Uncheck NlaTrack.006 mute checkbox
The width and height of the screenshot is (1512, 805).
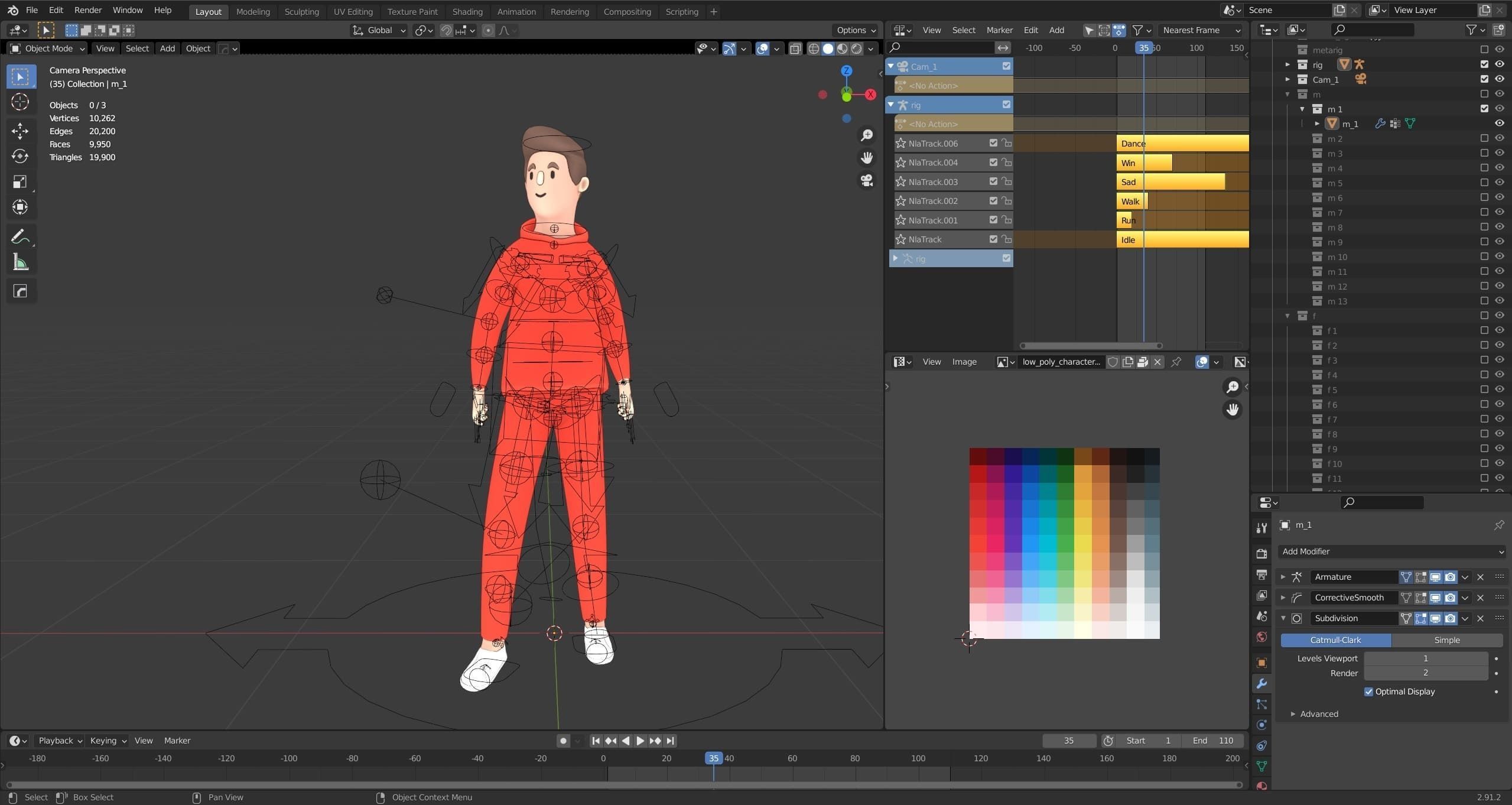click(993, 143)
